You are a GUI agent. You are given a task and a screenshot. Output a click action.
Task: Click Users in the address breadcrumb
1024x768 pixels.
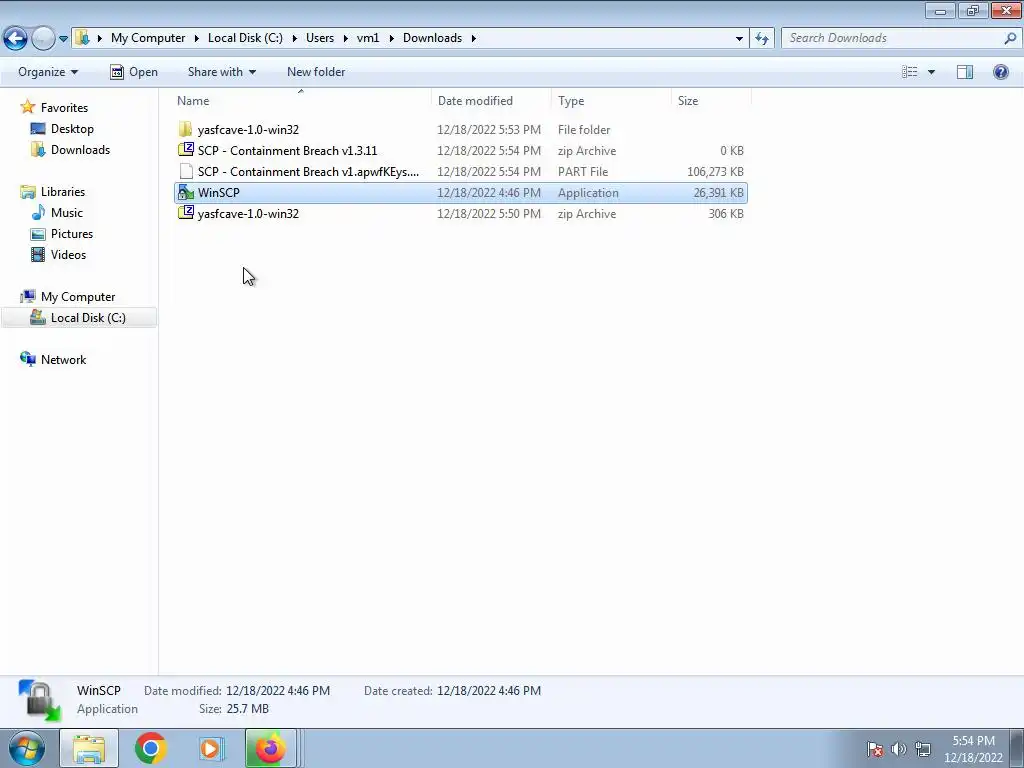click(320, 38)
